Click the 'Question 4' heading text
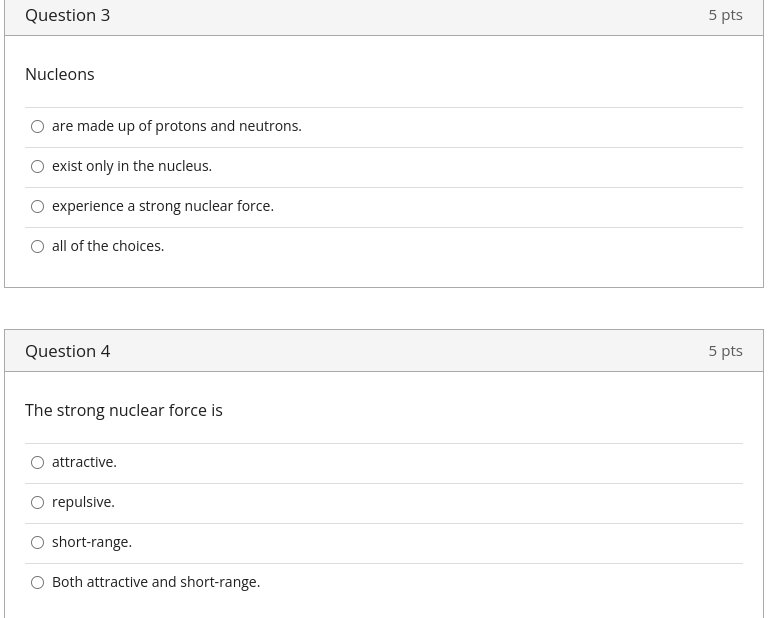The width and height of the screenshot is (769, 618). click(68, 351)
